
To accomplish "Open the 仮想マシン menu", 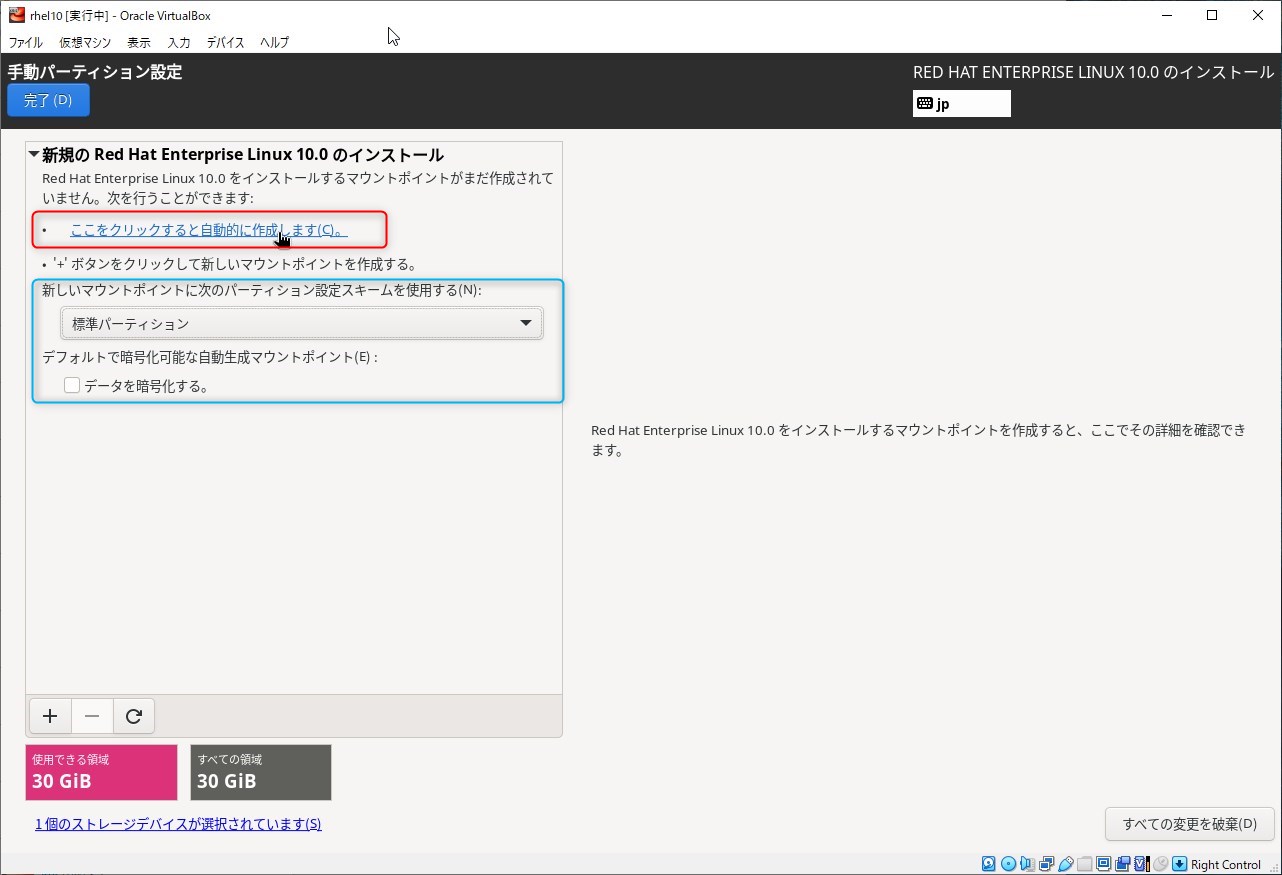I will (x=84, y=43).
